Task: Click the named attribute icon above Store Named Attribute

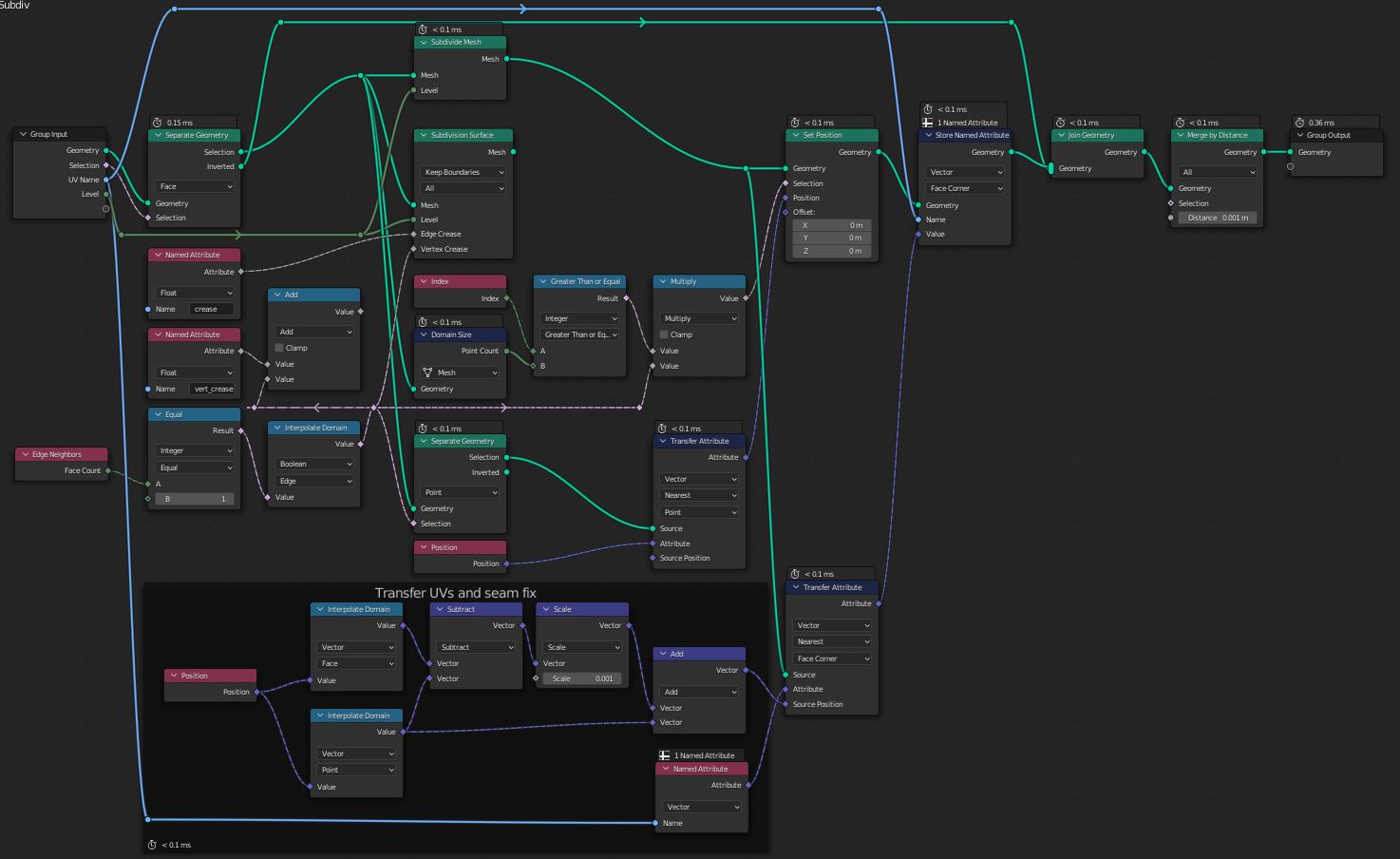Action: coord(928,123)
